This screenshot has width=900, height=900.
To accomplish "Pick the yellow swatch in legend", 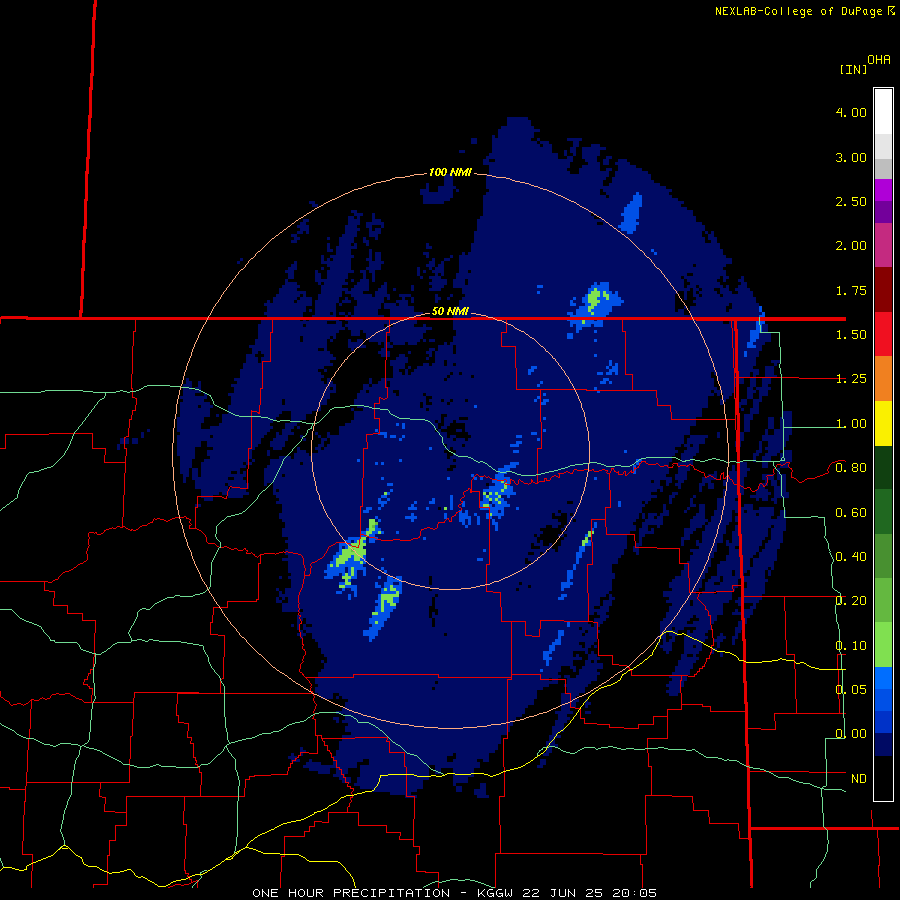I will (883, 423).
